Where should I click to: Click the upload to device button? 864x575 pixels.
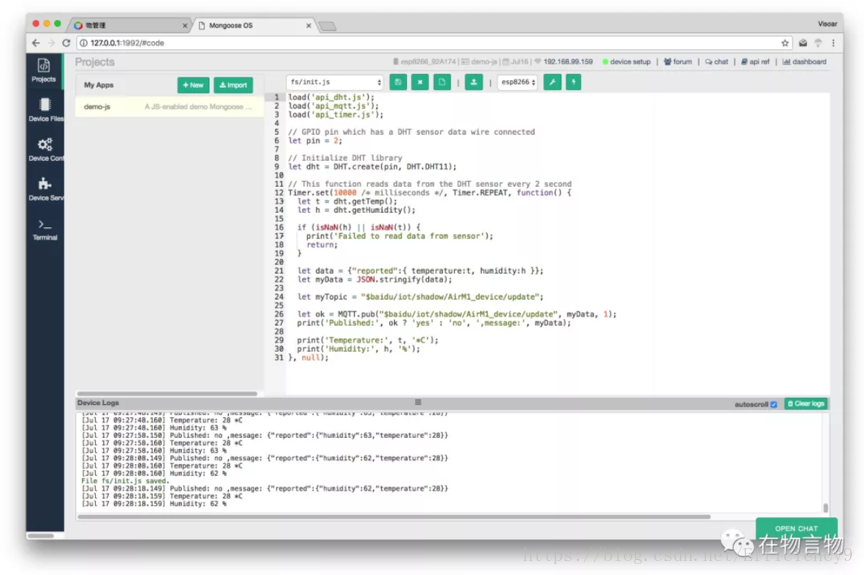point(473,82)
